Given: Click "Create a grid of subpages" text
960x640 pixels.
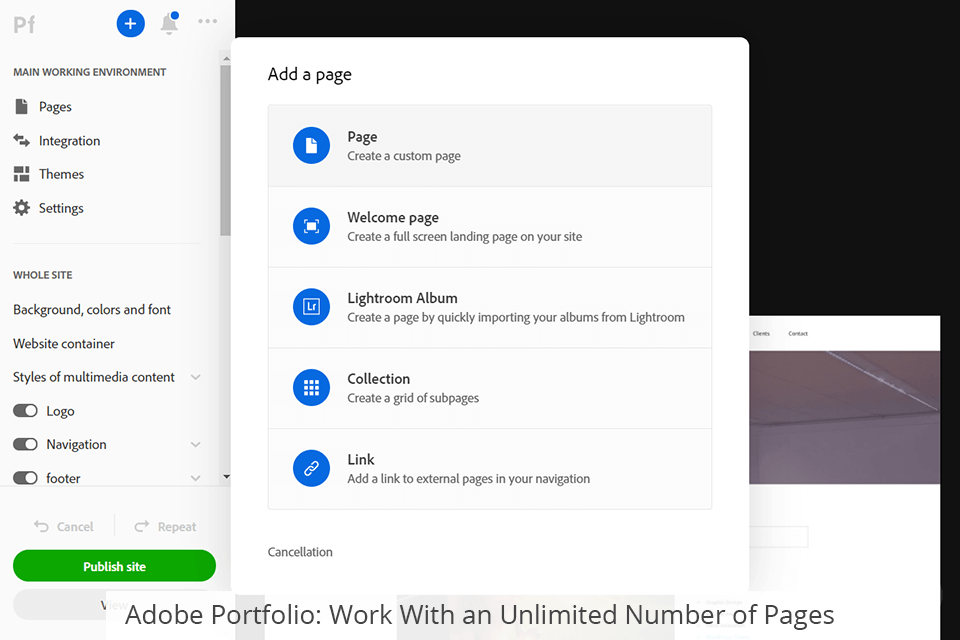Looking at the screenshot, I should coord(413,398).
